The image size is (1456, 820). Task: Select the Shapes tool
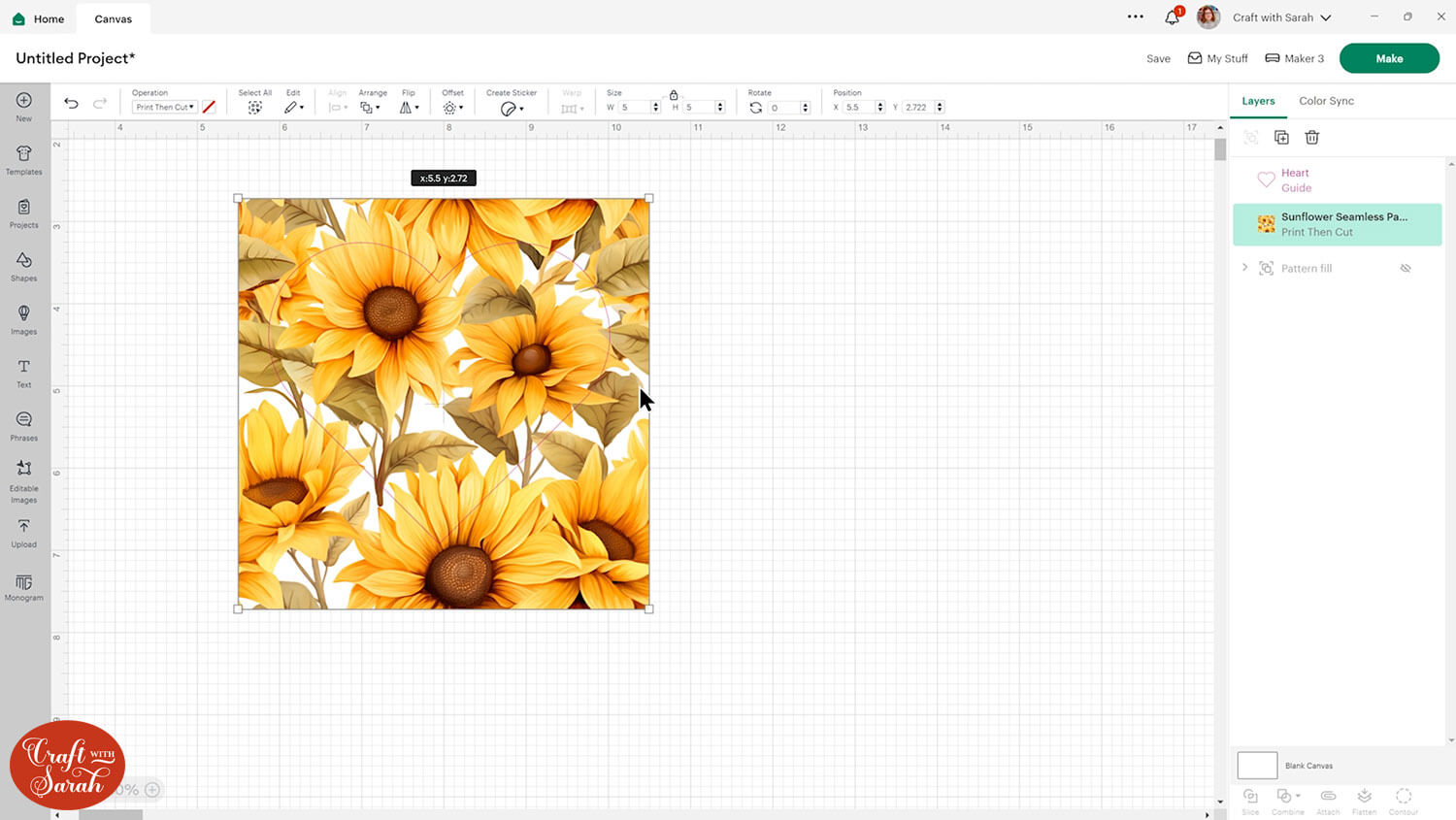coord(24,266)
